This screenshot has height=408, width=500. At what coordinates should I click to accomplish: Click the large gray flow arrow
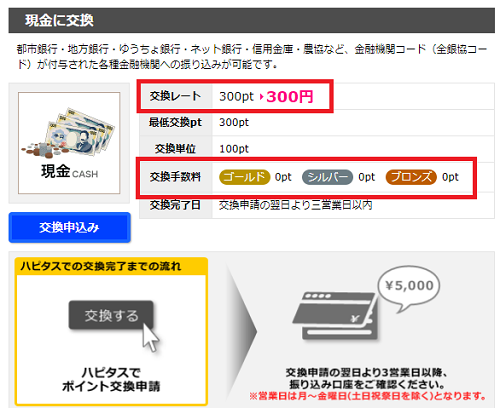tap(242, 332)
